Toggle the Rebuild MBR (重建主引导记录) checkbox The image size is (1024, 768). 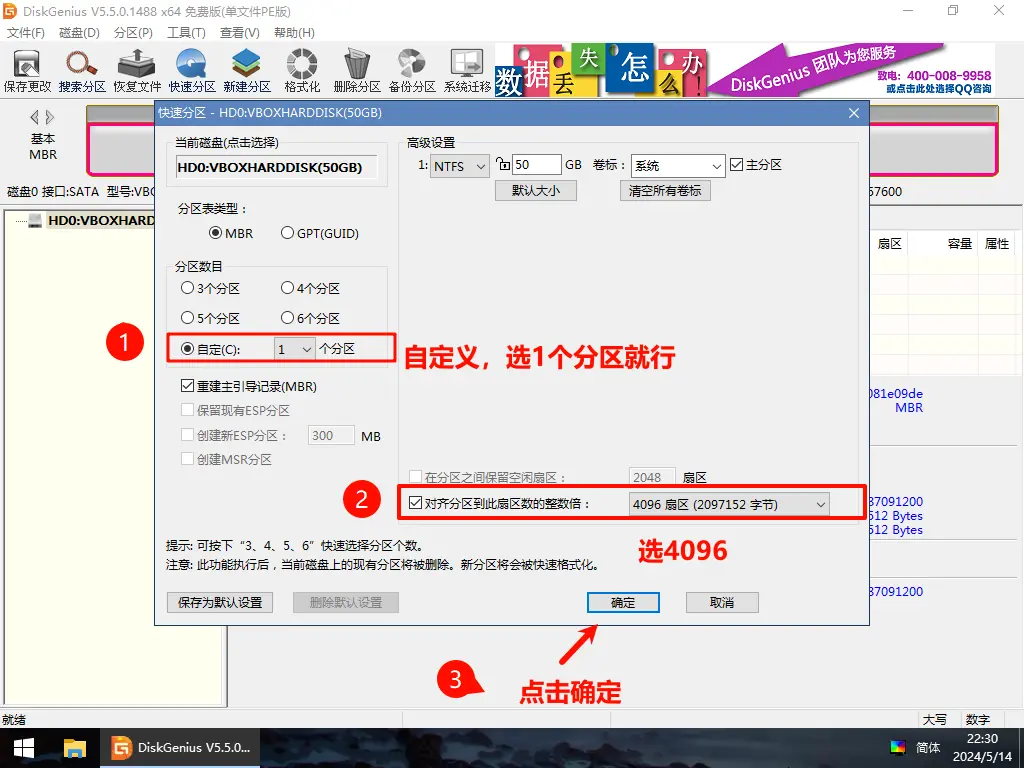click(x=248, y=387)
